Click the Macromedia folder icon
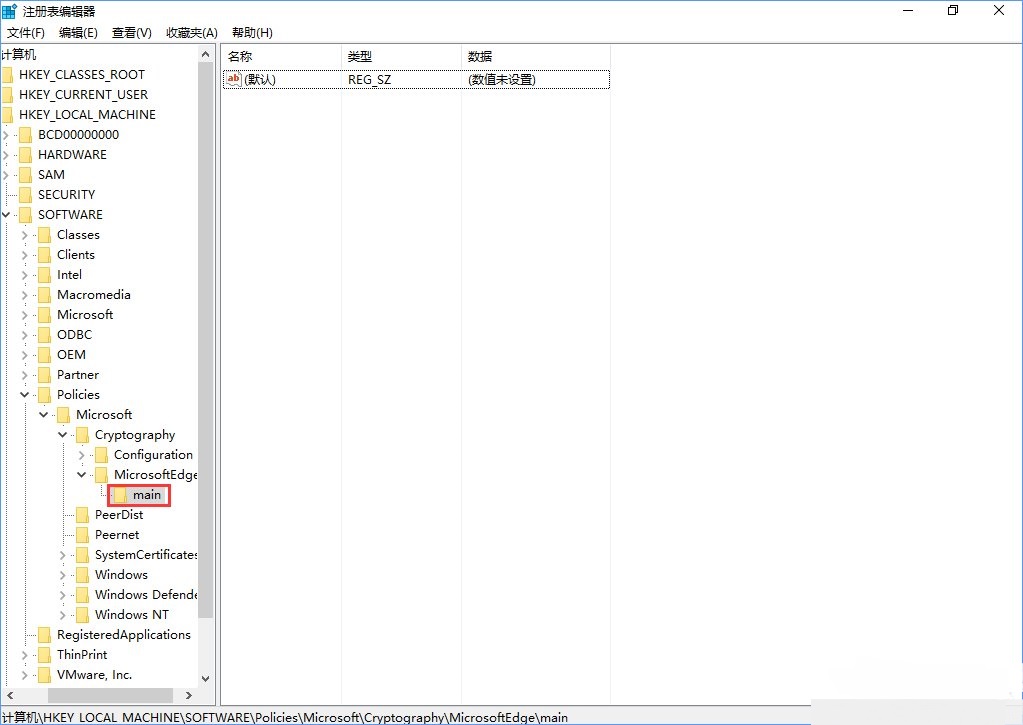The image size is (1023, 725). coord(44,295)
